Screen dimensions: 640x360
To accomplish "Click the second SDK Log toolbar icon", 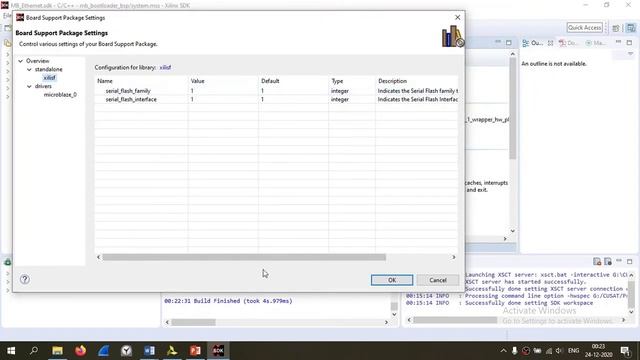I will click(x=608, y=261).
